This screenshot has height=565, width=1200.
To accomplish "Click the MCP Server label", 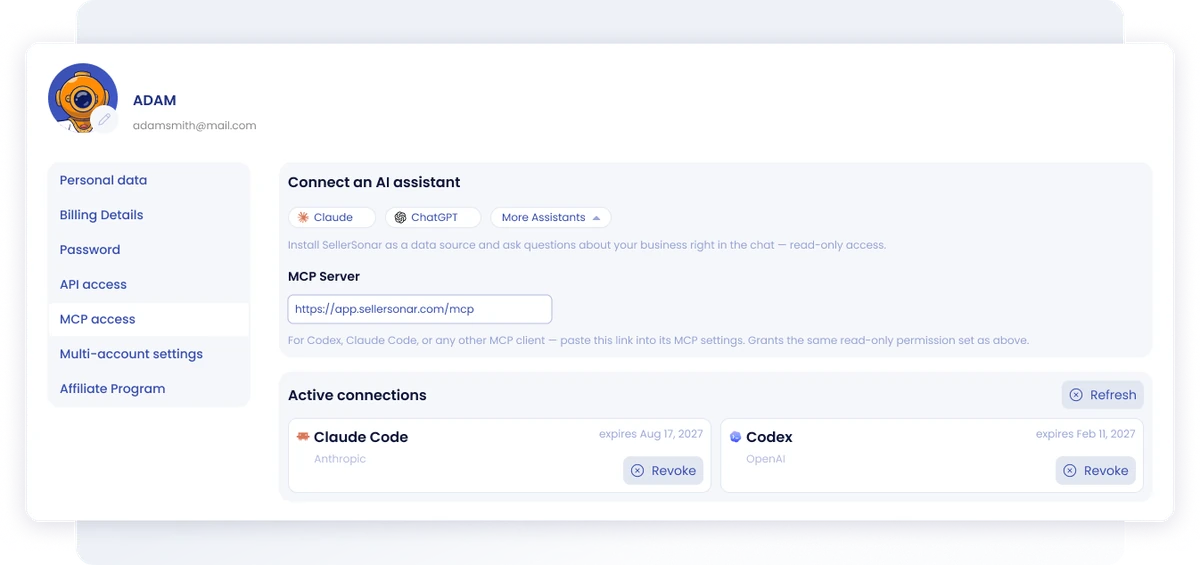I will click(324, 276).
